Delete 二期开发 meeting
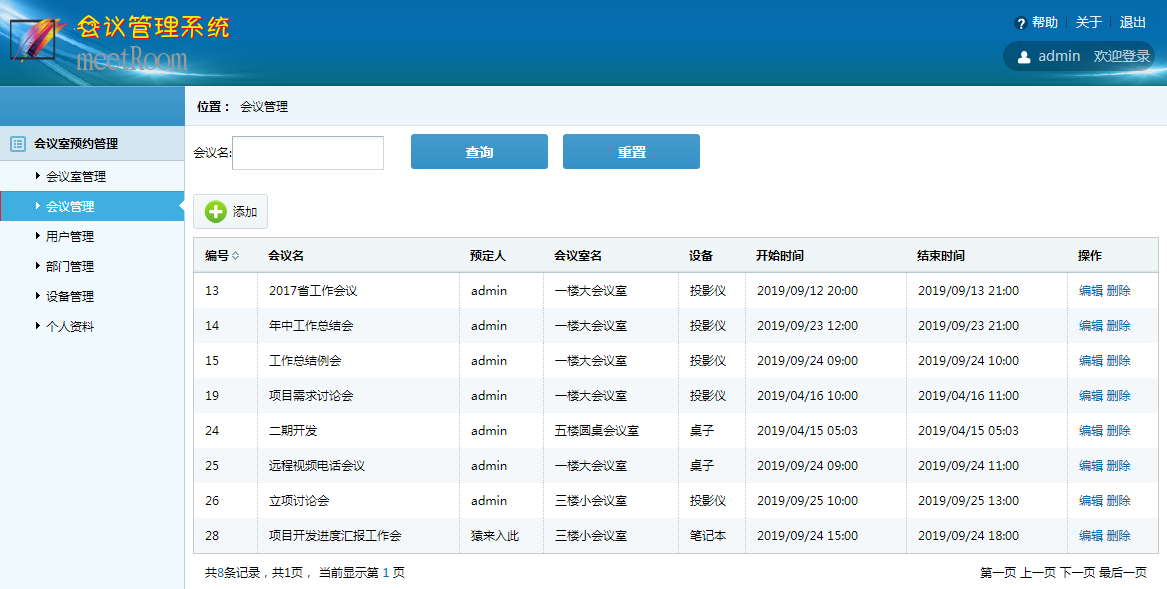The width and height of the screenshot is (1167, 589). pos(1119,430)
